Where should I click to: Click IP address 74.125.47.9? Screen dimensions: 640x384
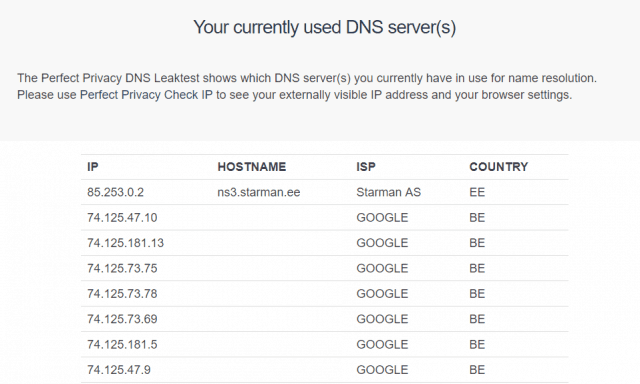coord(119,370)
